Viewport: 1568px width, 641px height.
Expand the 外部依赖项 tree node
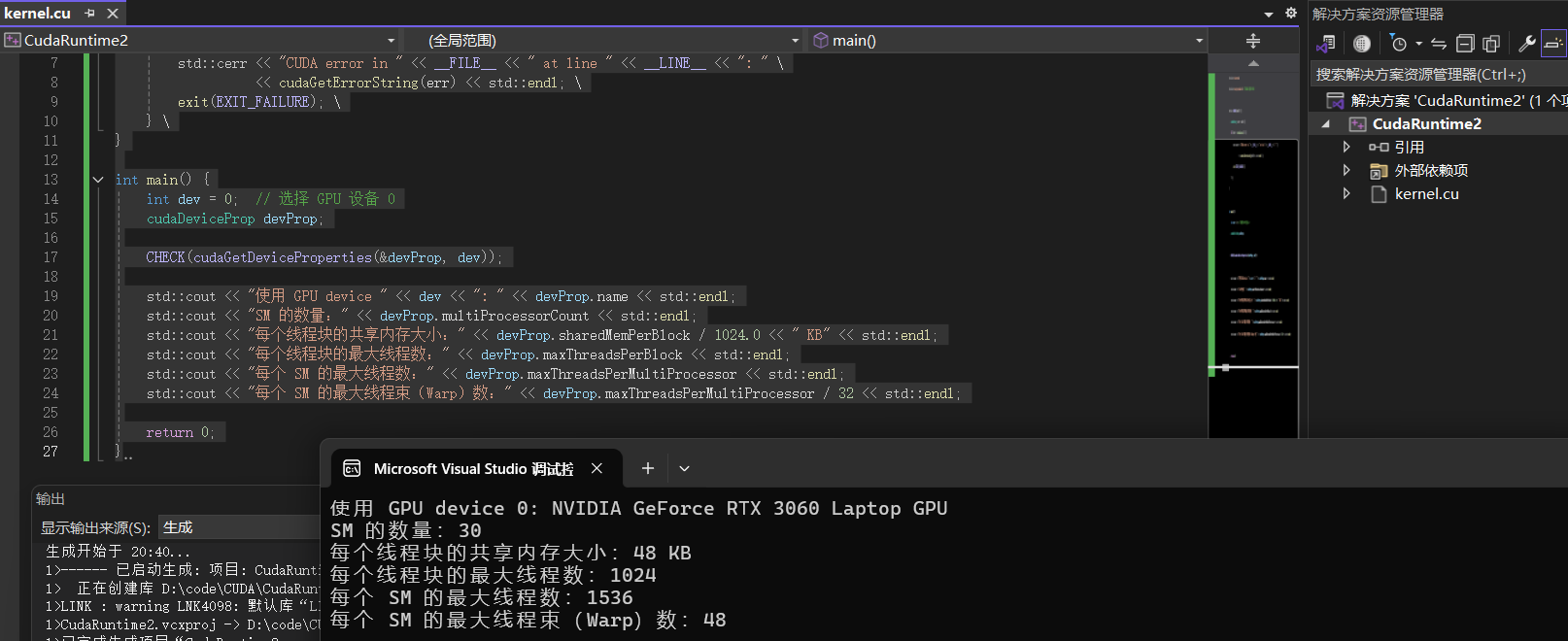[x=1346, y=170]
